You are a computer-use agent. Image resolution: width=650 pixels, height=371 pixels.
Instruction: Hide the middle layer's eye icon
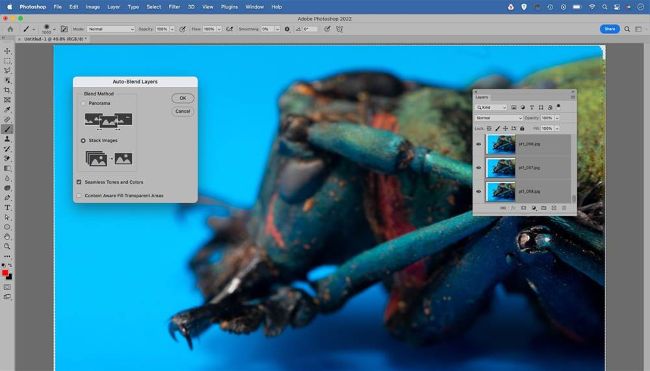[x=479, y=168]
